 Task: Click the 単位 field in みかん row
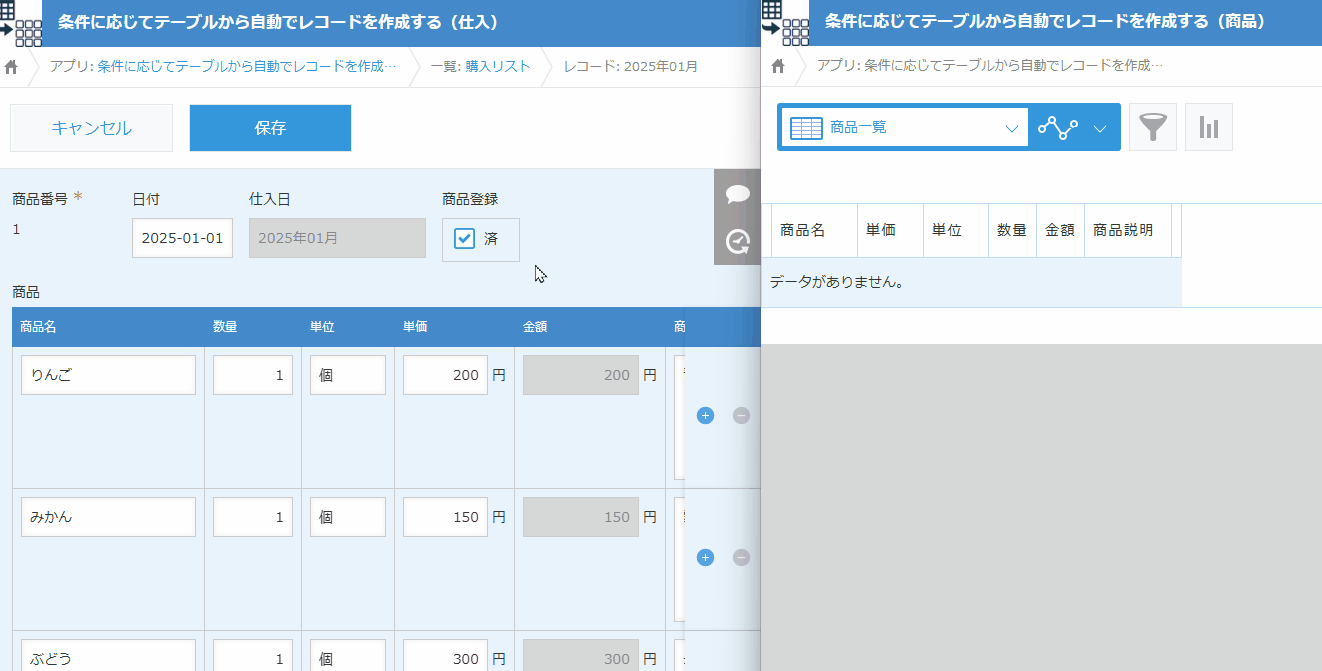click(348, 517)
